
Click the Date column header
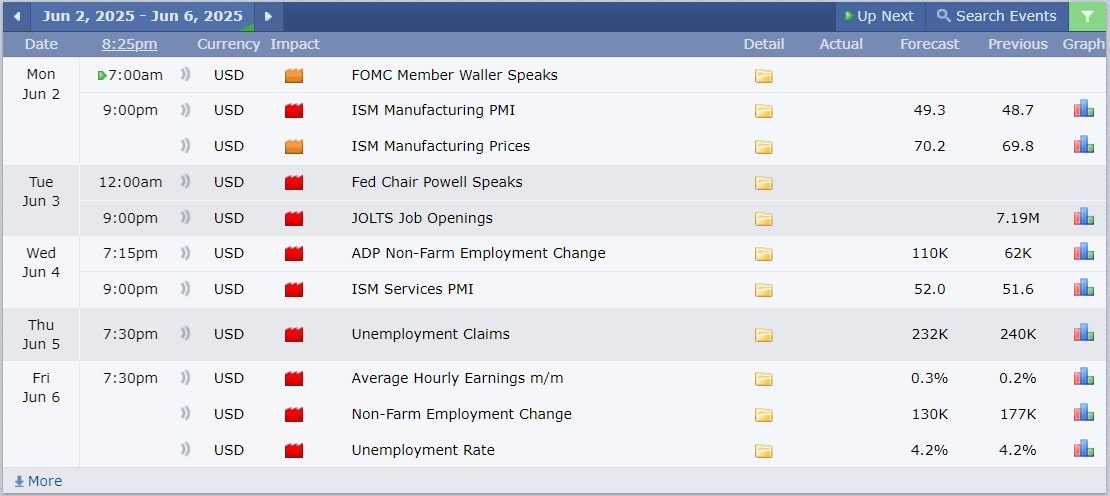(x=41, y=44)
